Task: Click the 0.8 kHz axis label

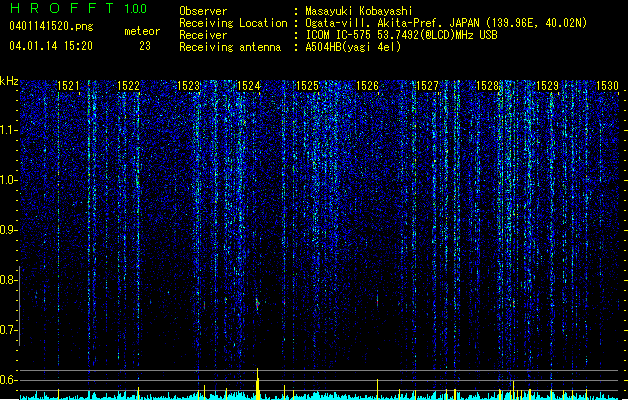Action: [8, 280]
